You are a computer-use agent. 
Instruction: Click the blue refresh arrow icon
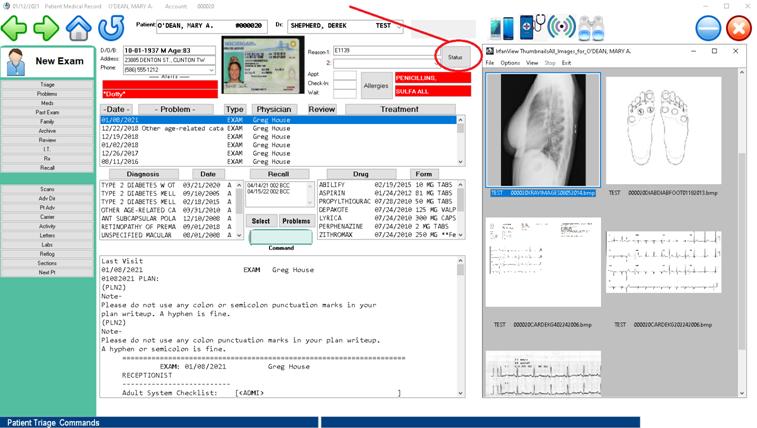pyautogui.click(x=111, y=28)
